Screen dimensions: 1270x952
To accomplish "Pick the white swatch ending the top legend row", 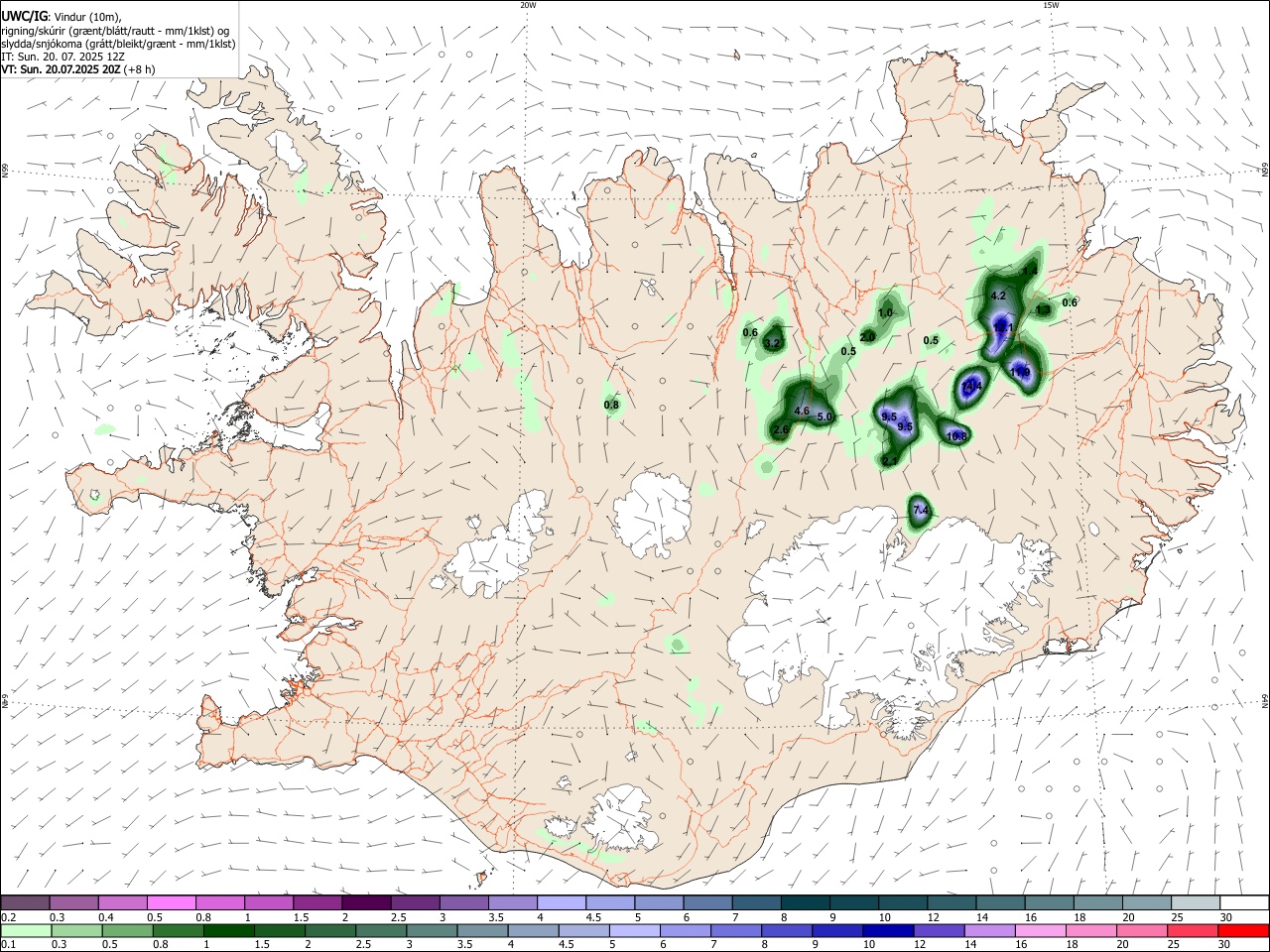I will click(x=1243, y=902).
